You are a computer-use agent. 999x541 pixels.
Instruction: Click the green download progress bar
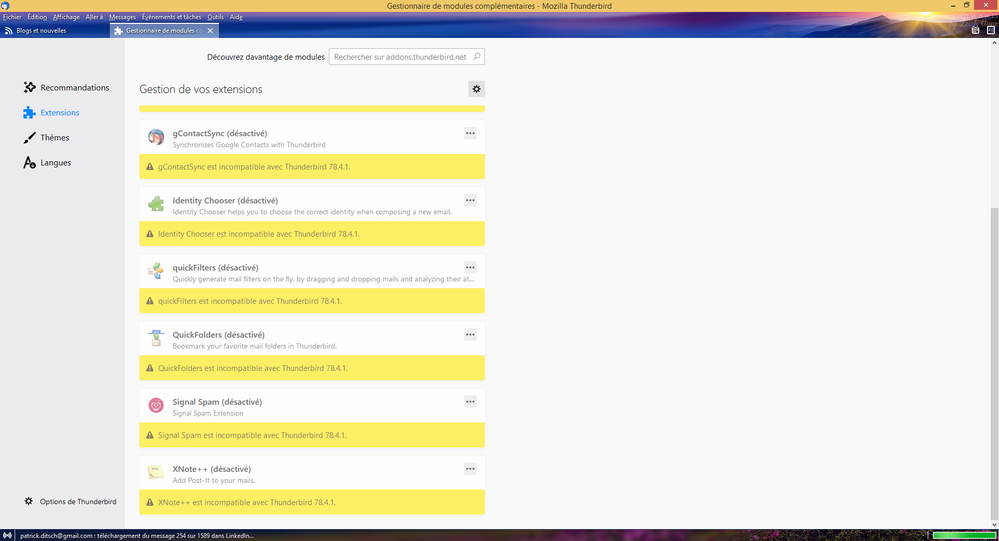pyautogui.click(x=963, y=535)
